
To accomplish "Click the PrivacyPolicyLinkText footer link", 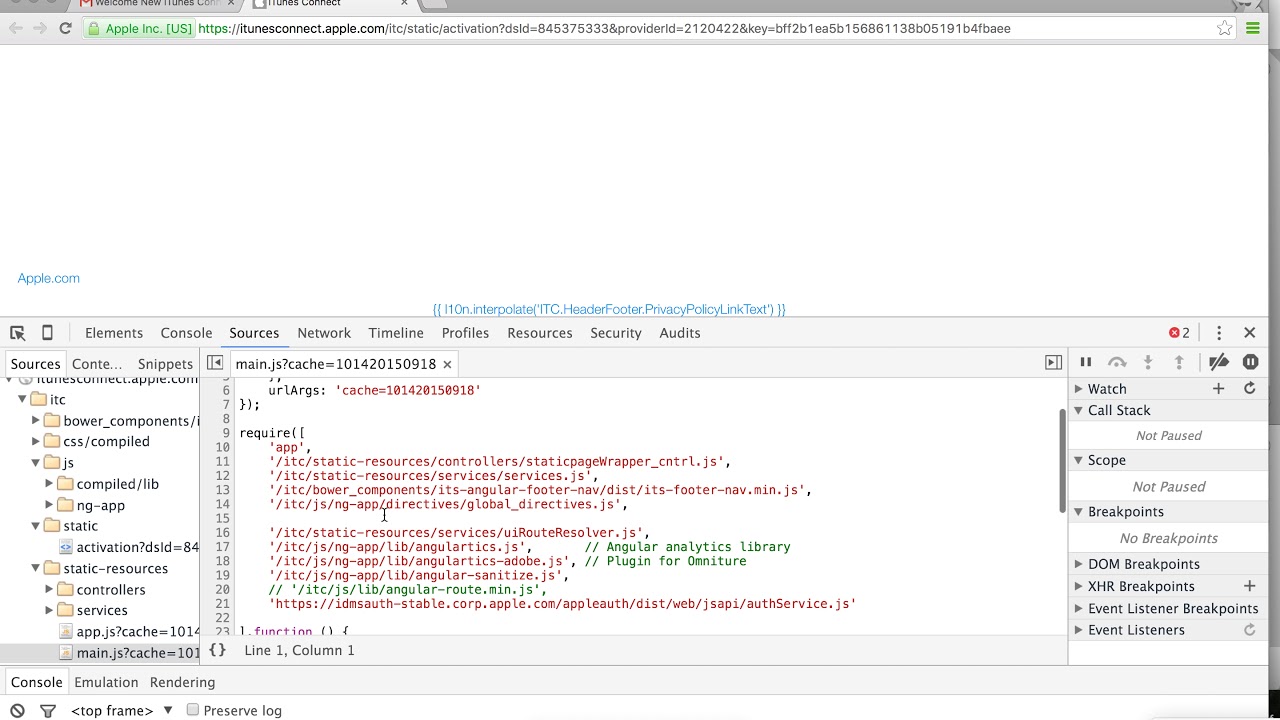I will tap(609, 310).
